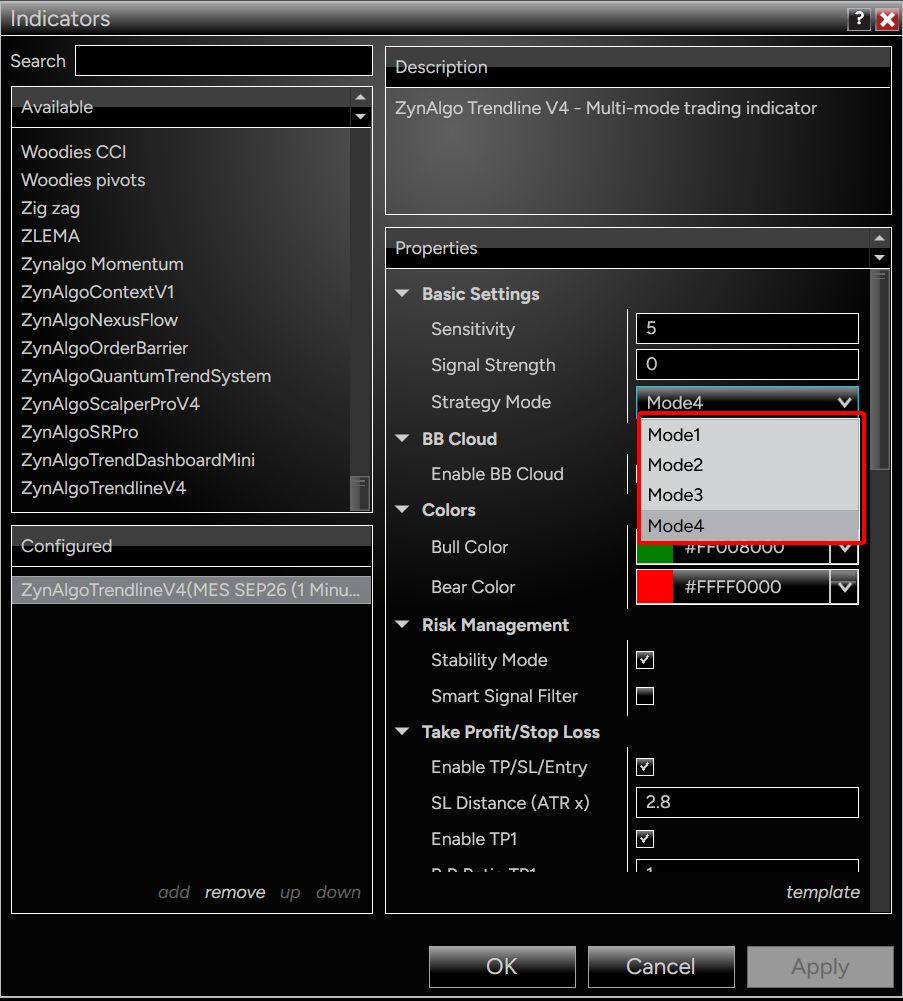Screen dimensions: 903x1001
Task: Choose Mode2 from dropdown list
Action: click(x=749, y=465)
